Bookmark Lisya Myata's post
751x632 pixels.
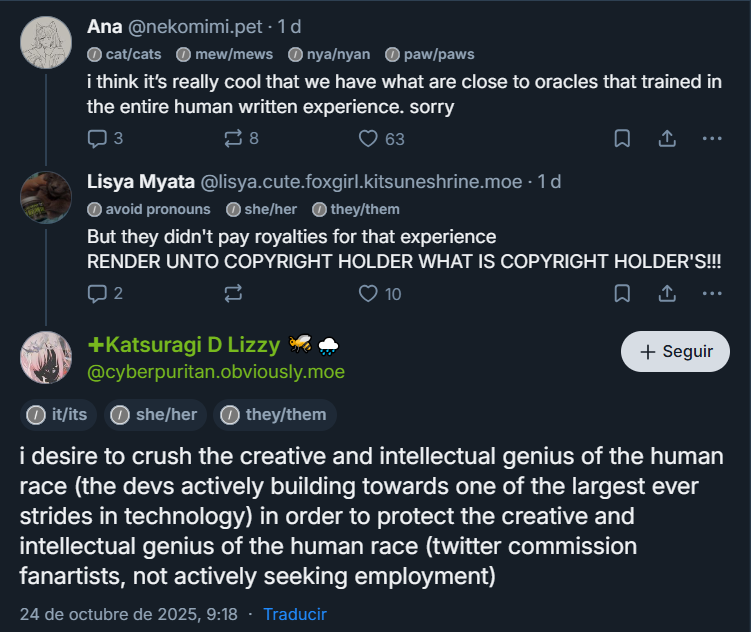click(x=622, y=293)
